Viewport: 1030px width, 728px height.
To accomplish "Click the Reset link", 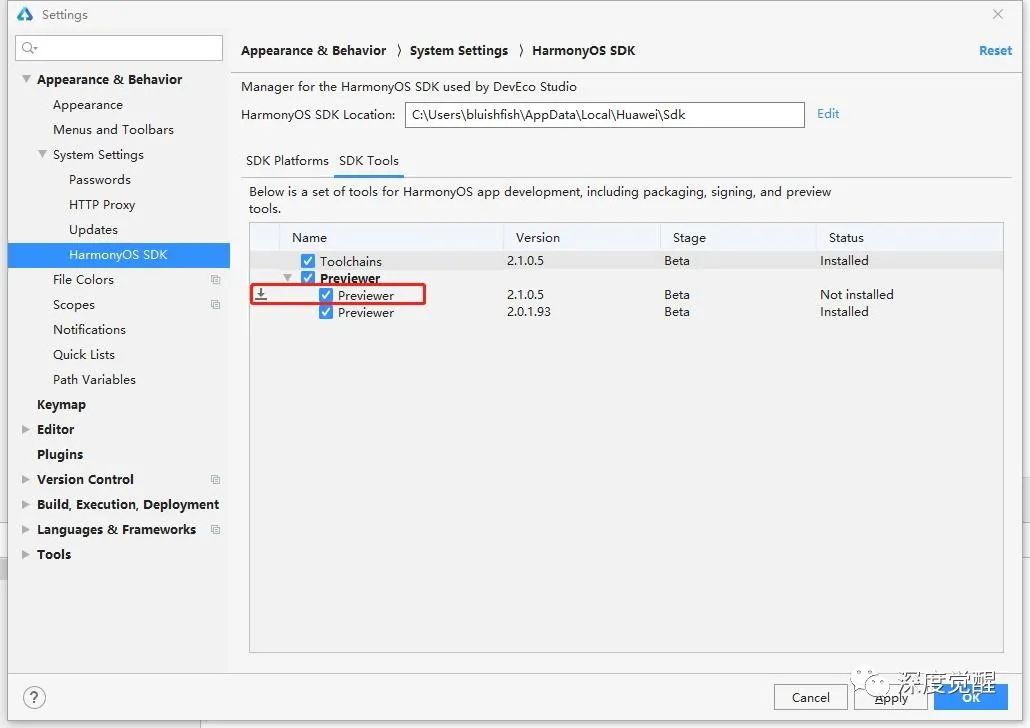I will [x=995, y=51].
